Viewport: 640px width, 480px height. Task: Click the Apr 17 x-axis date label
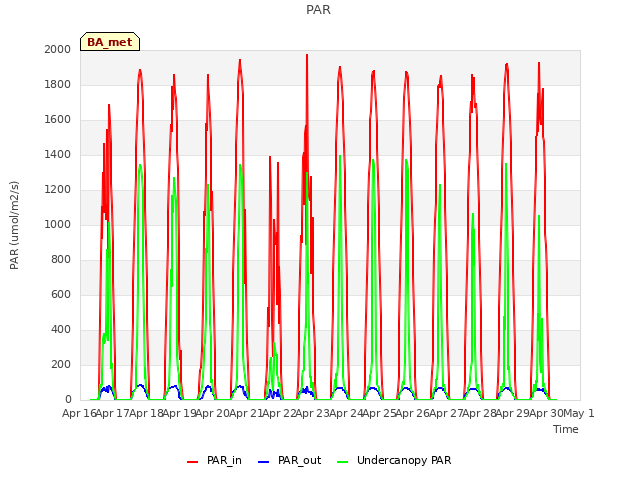112,413
